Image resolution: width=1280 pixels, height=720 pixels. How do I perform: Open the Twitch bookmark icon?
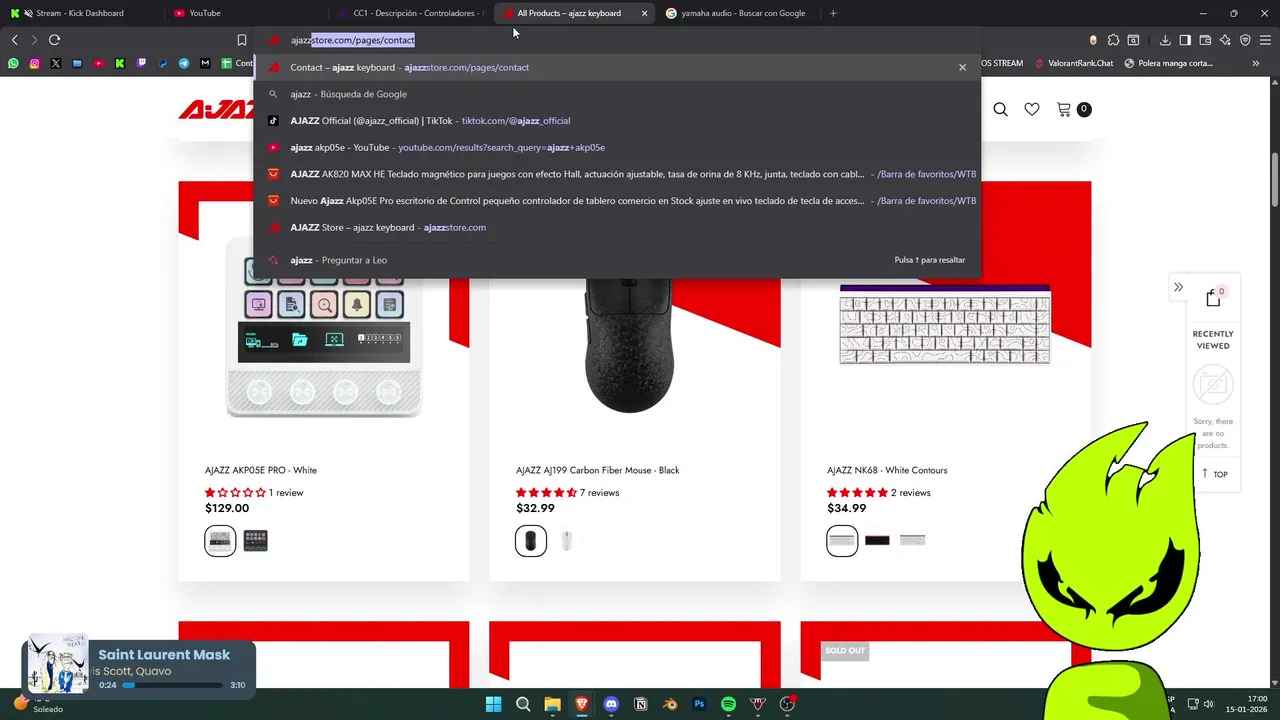click(141, 63)
